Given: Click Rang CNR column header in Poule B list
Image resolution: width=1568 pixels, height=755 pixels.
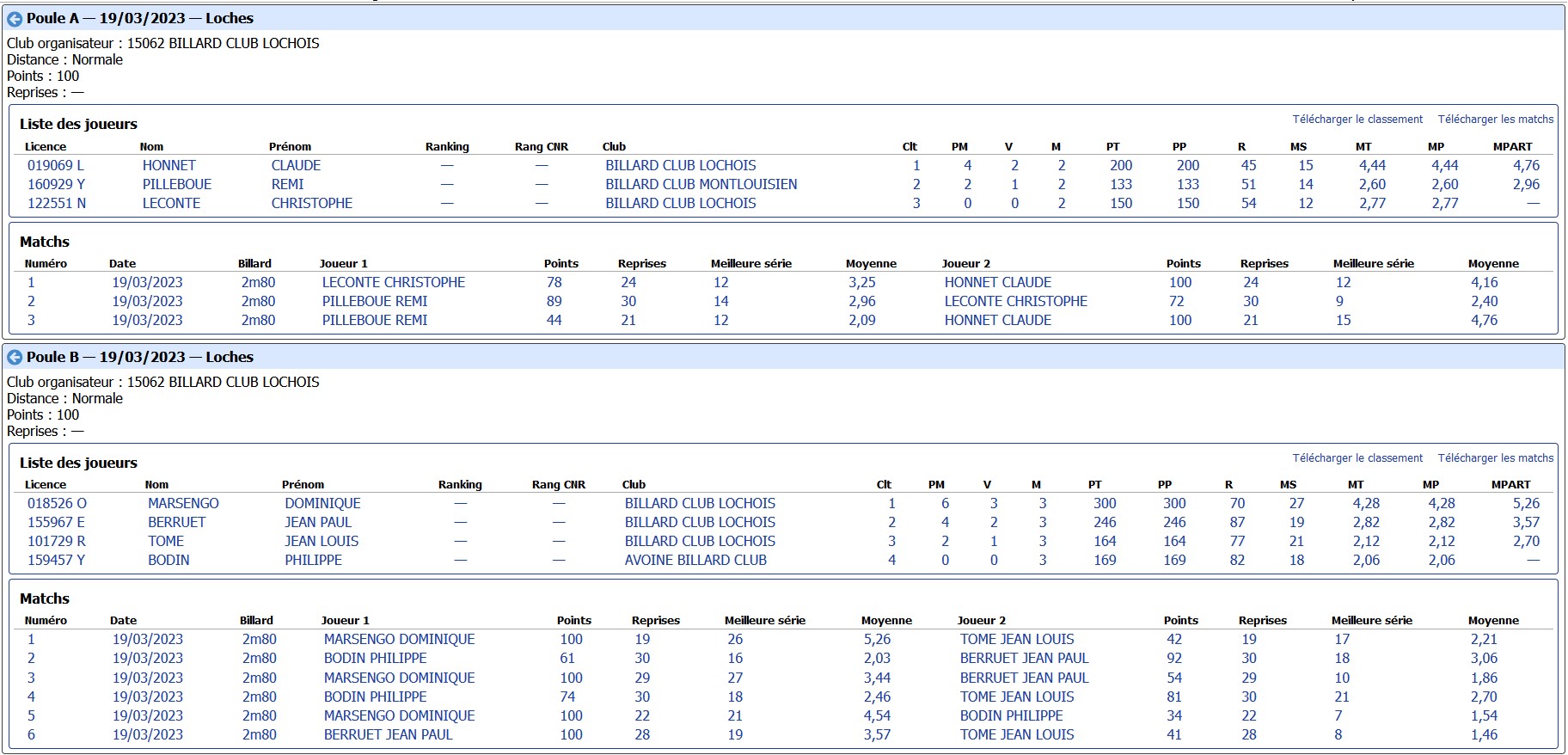Looking at the screenshot, I should click(x=559, y=484).
